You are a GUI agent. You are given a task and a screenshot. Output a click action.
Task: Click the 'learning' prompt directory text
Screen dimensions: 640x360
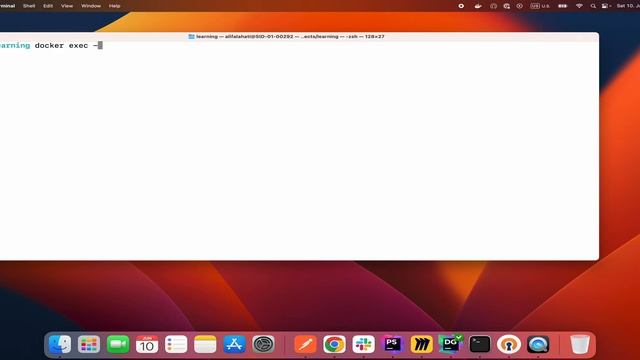point(15,46)
